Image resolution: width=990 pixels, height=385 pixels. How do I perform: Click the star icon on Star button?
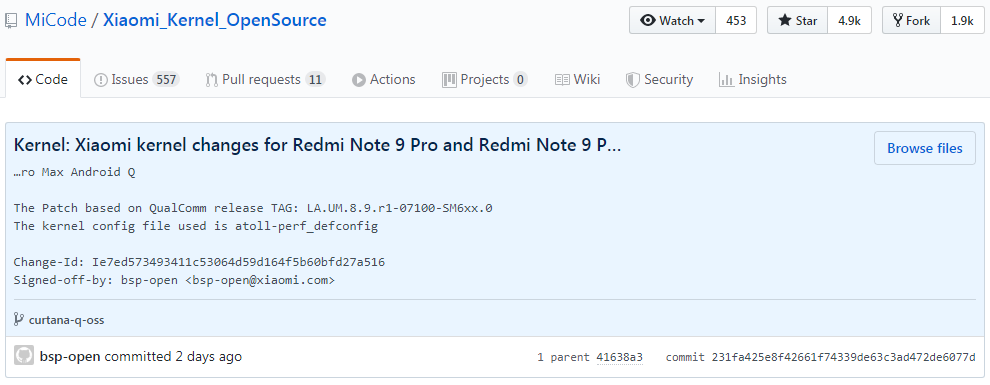pyautogui.click(x=784, y=20)
